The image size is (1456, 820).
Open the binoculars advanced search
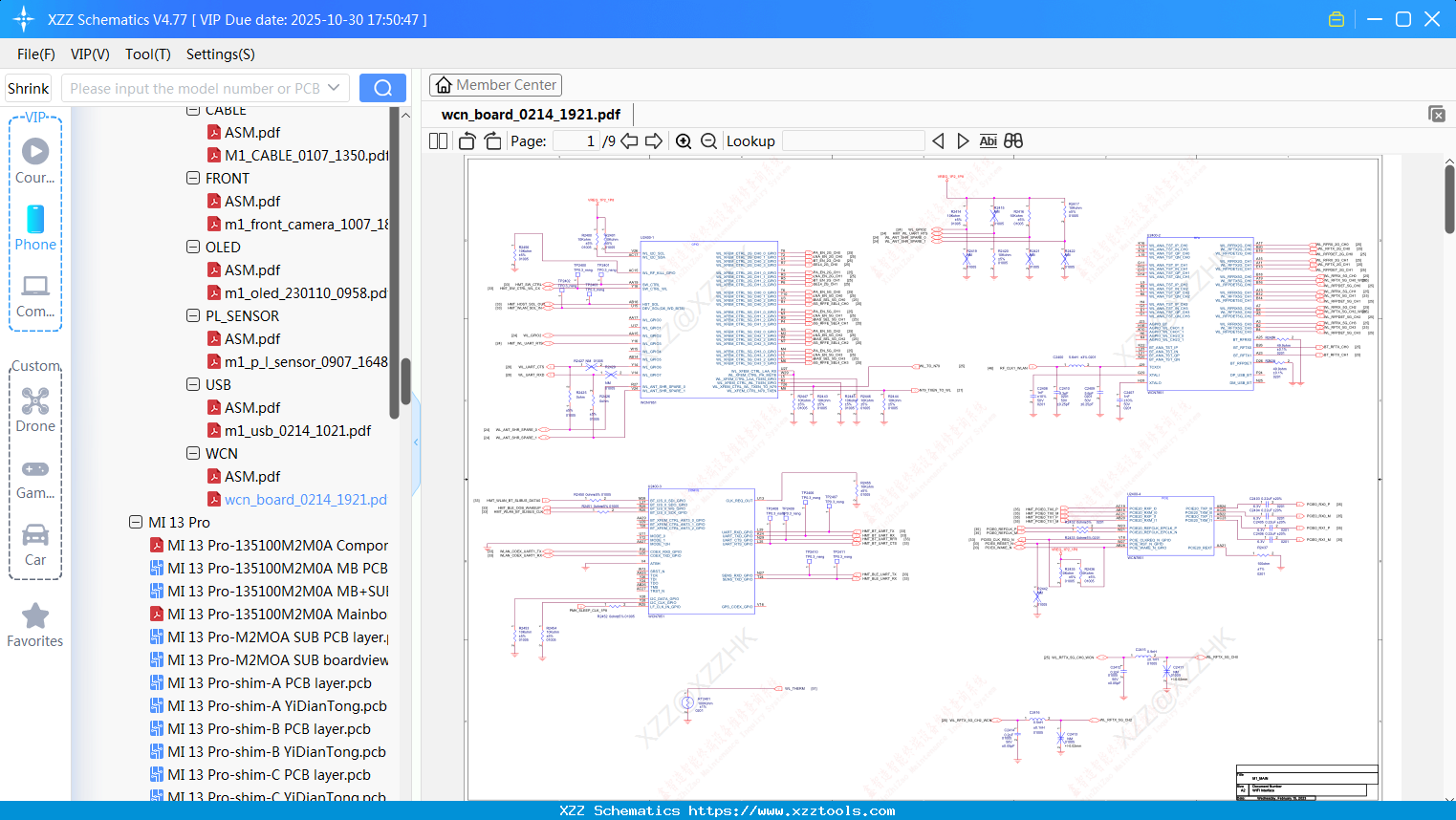point(1013,140)
